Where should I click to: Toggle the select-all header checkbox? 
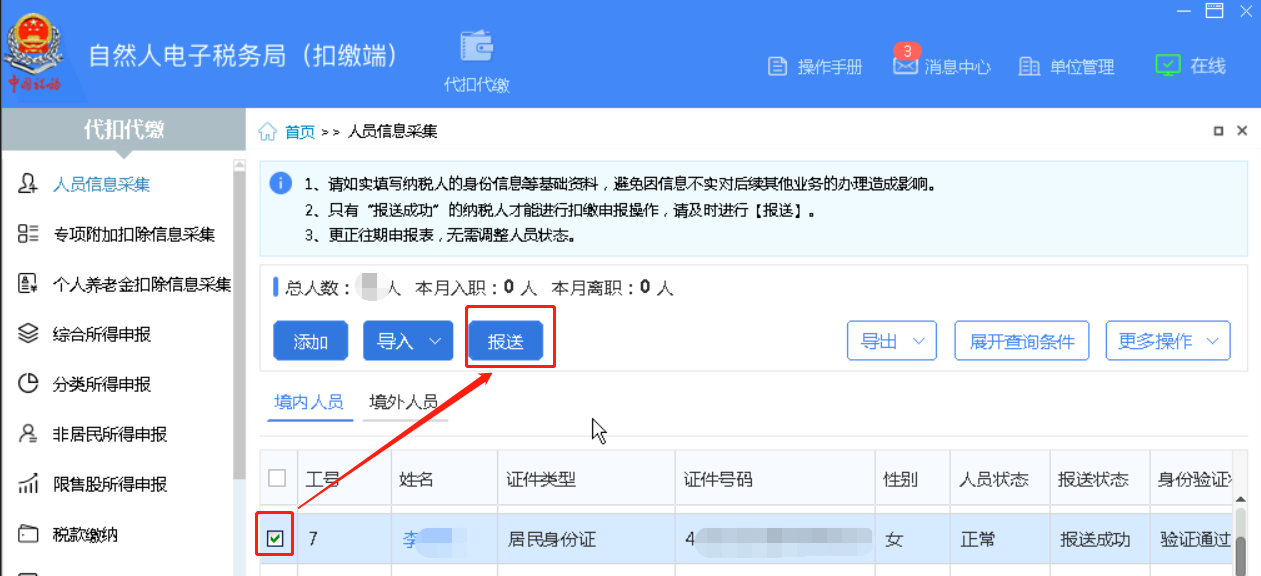pos(277,479)
